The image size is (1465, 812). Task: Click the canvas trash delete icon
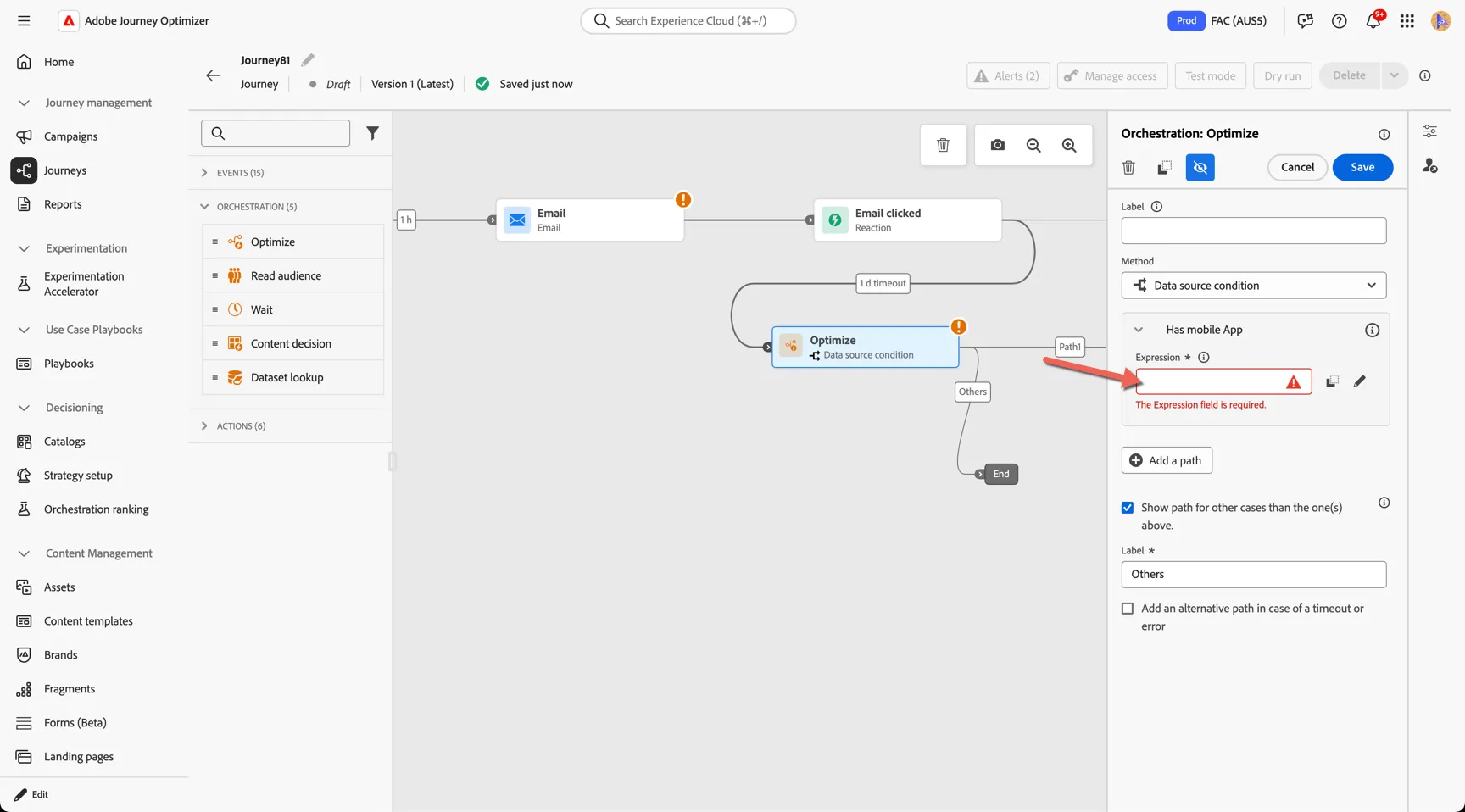coord(943,145)
